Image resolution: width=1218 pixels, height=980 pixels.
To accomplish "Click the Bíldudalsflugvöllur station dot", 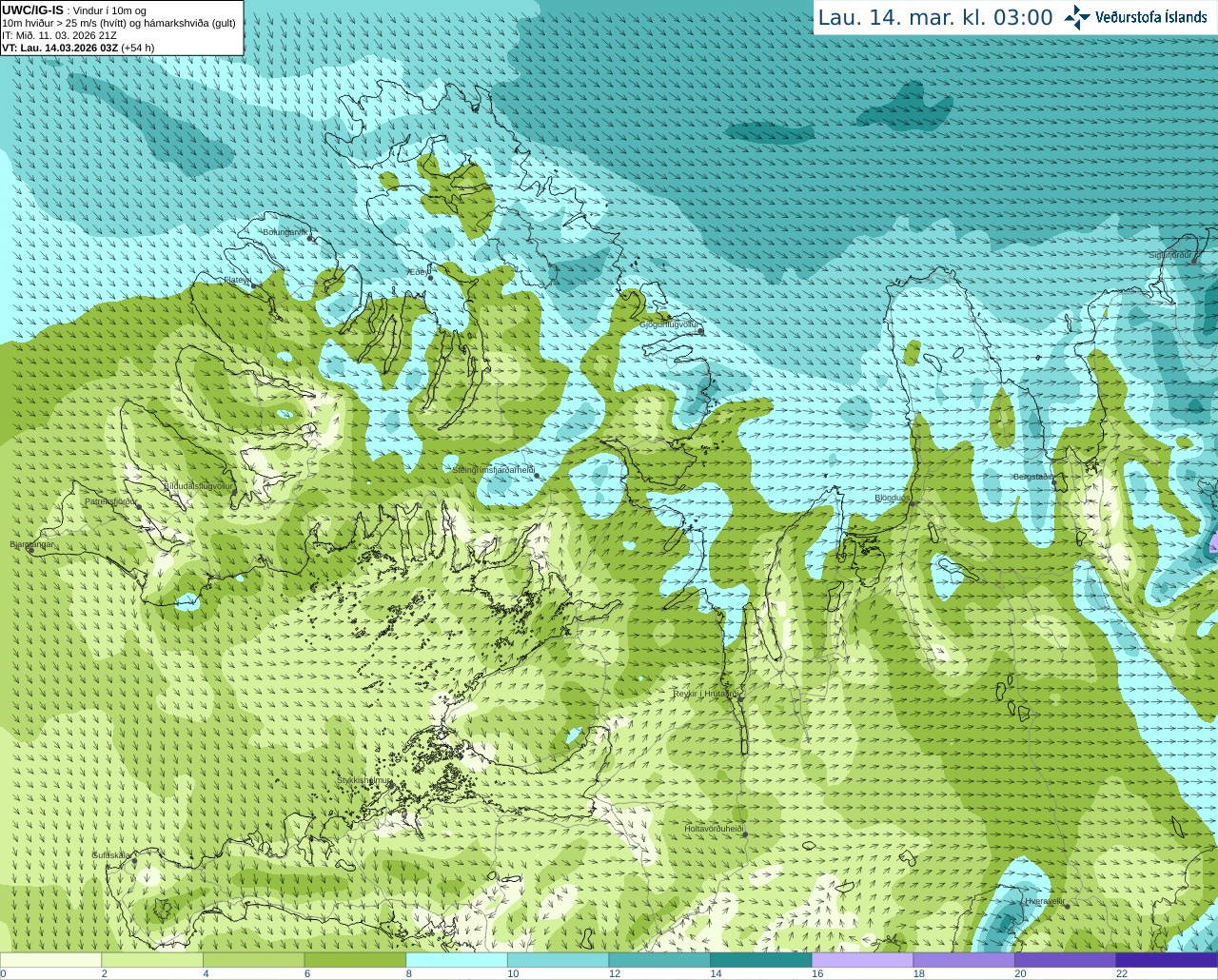I will 235,491.
